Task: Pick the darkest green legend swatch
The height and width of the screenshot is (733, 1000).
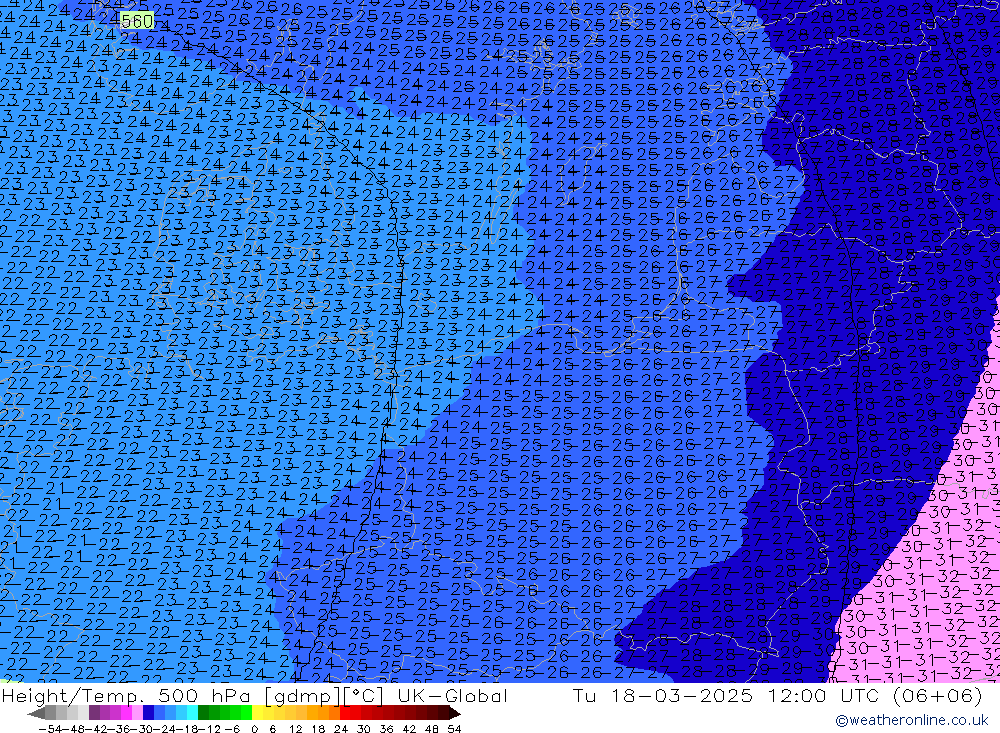Action: 203,713
